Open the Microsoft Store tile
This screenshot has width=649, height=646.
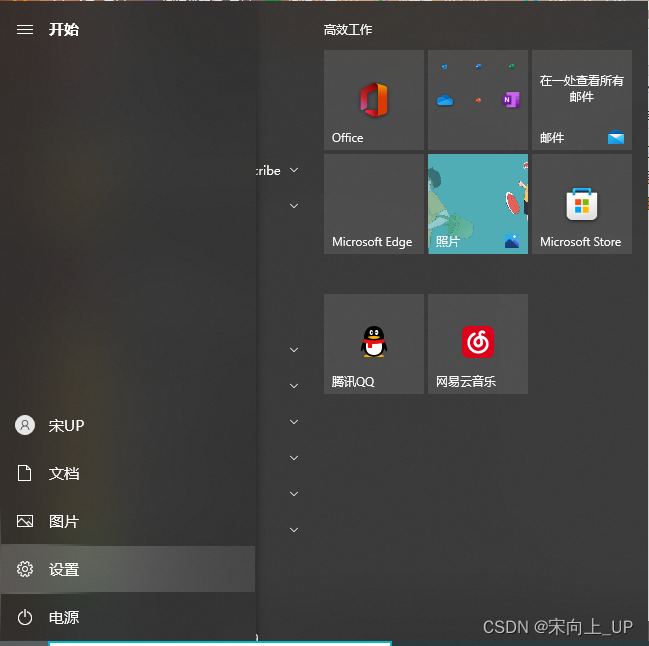pyautogui.click(x=582, y=204)
